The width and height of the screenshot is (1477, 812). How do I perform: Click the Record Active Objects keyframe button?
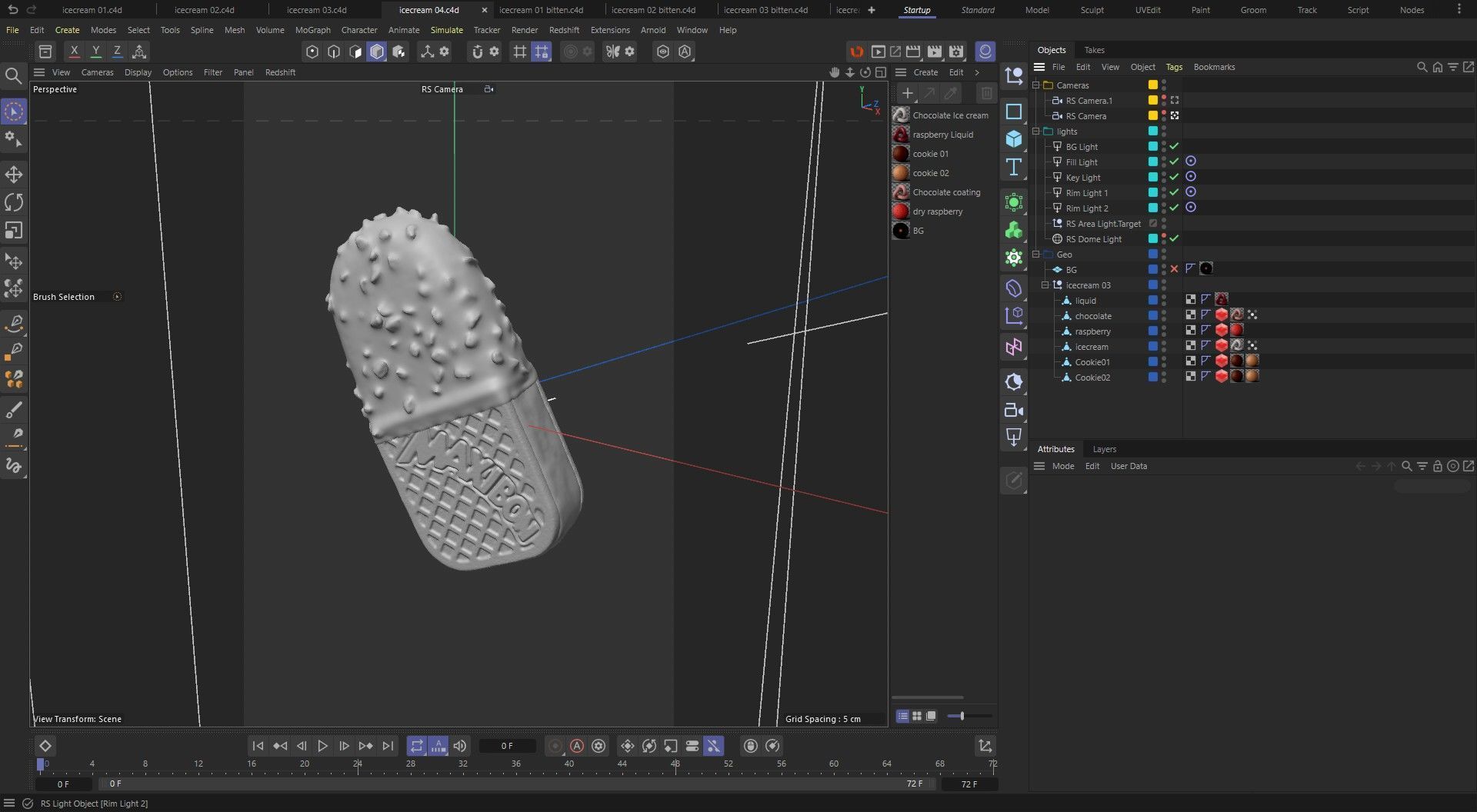pos(555,746)
